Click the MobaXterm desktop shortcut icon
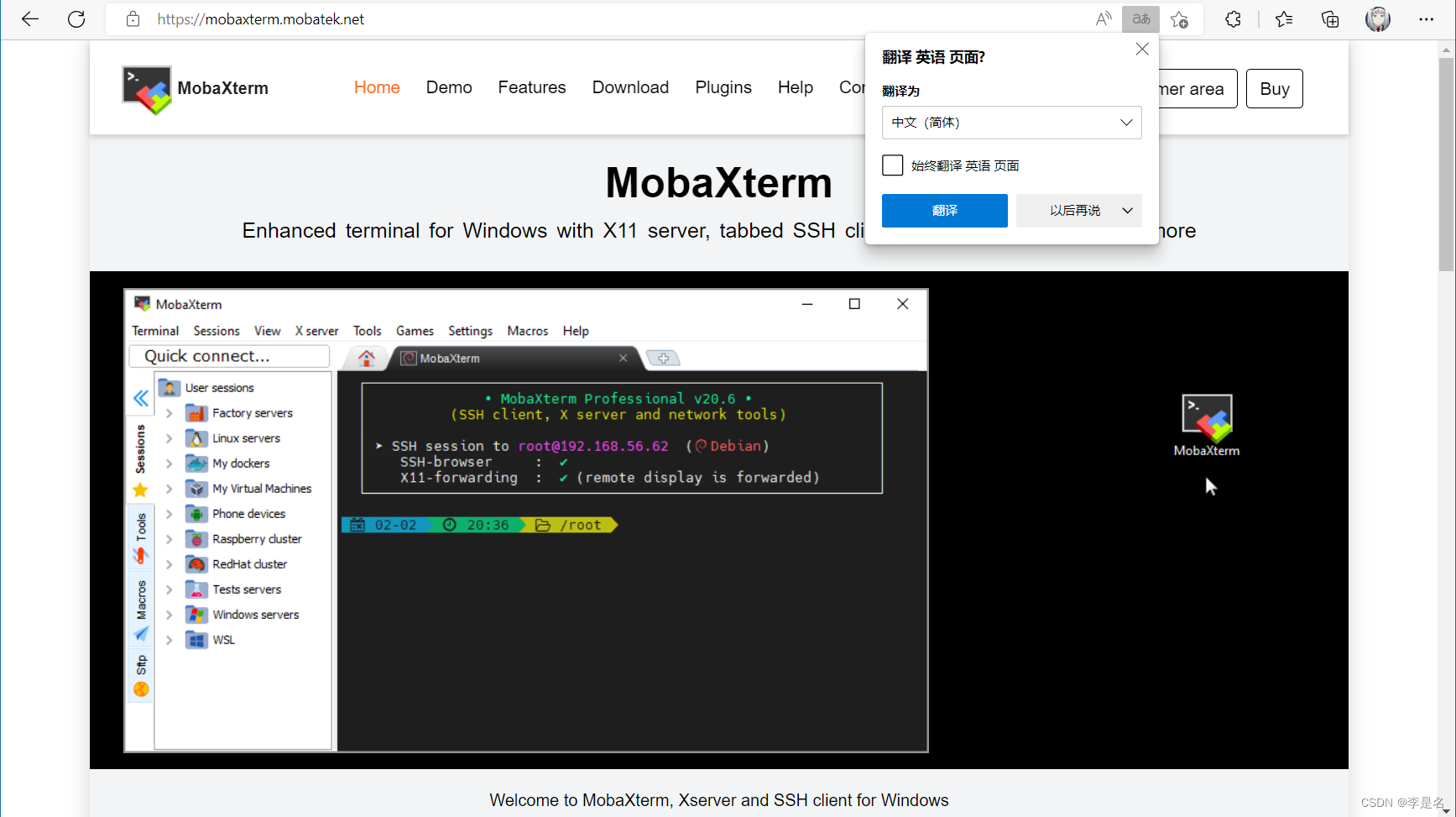 [1207, 426]
